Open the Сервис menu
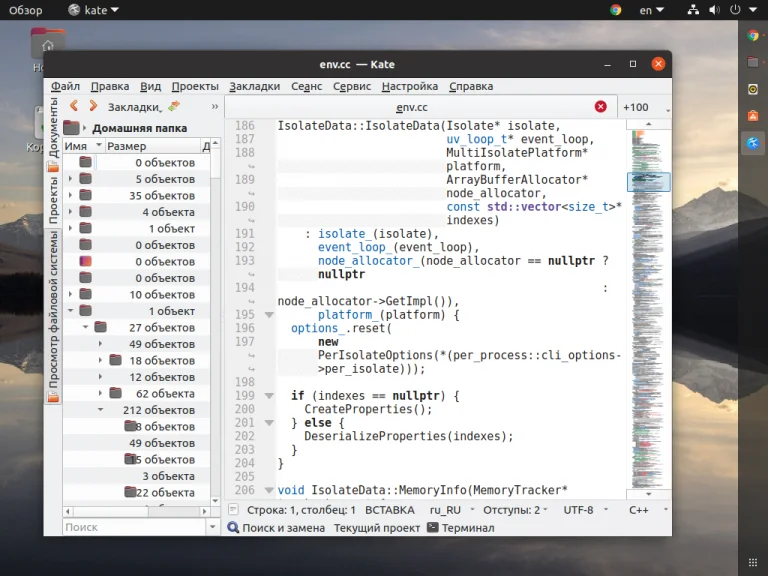Screen dimensions: 768x576 point(351,87)
